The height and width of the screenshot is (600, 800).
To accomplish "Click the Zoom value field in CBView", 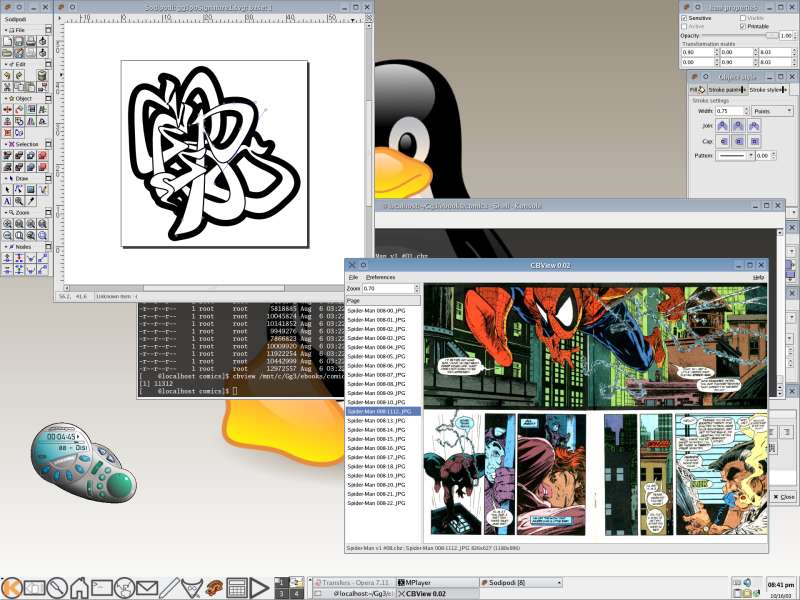I will click(388, 288).
